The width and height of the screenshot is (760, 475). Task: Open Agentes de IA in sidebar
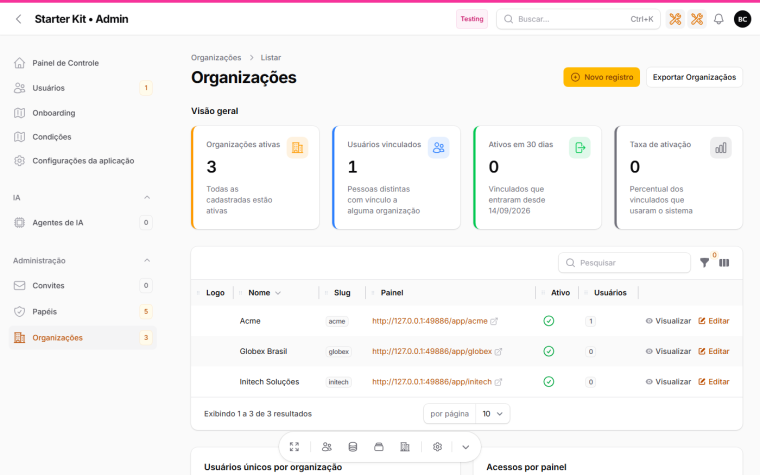tap(82, 222)
